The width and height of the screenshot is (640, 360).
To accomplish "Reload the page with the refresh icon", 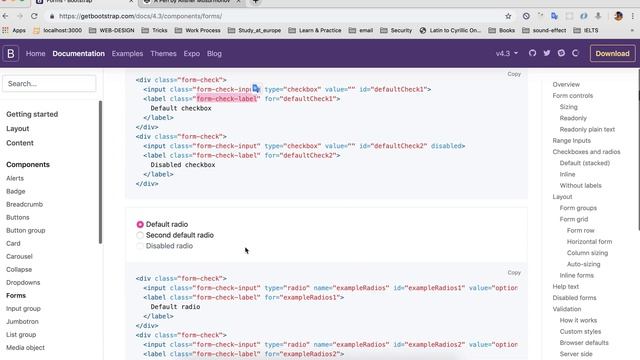I will point(34,16).
